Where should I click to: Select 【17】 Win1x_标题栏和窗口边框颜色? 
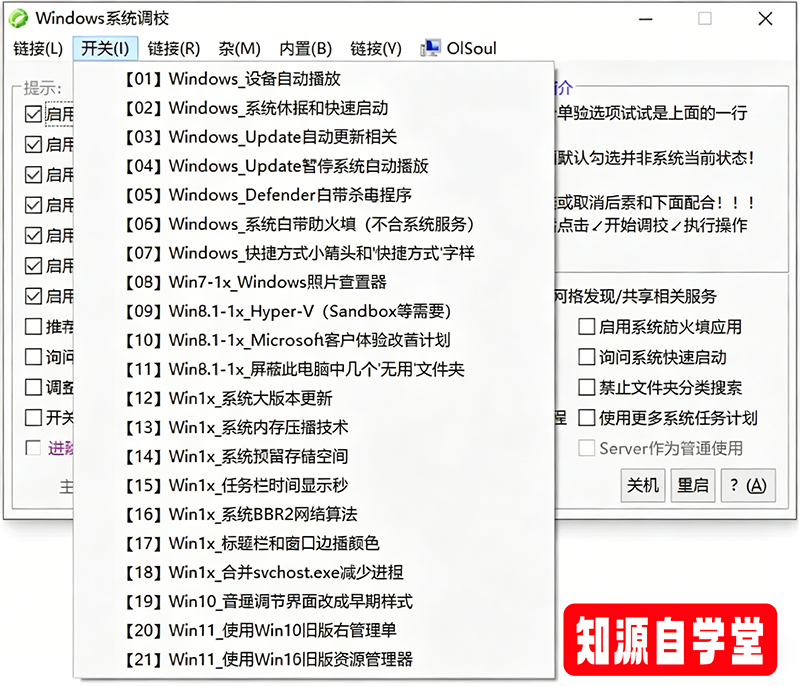[x=314, y=544]
